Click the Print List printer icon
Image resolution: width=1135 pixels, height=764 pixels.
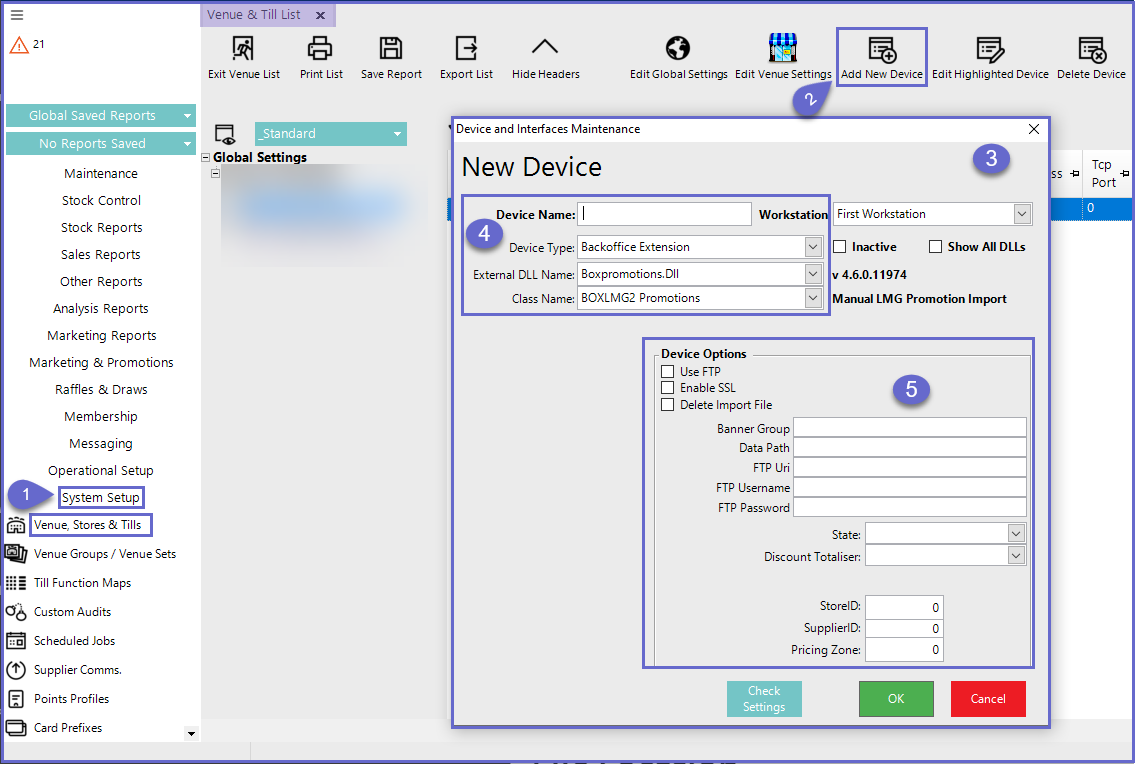320,48
